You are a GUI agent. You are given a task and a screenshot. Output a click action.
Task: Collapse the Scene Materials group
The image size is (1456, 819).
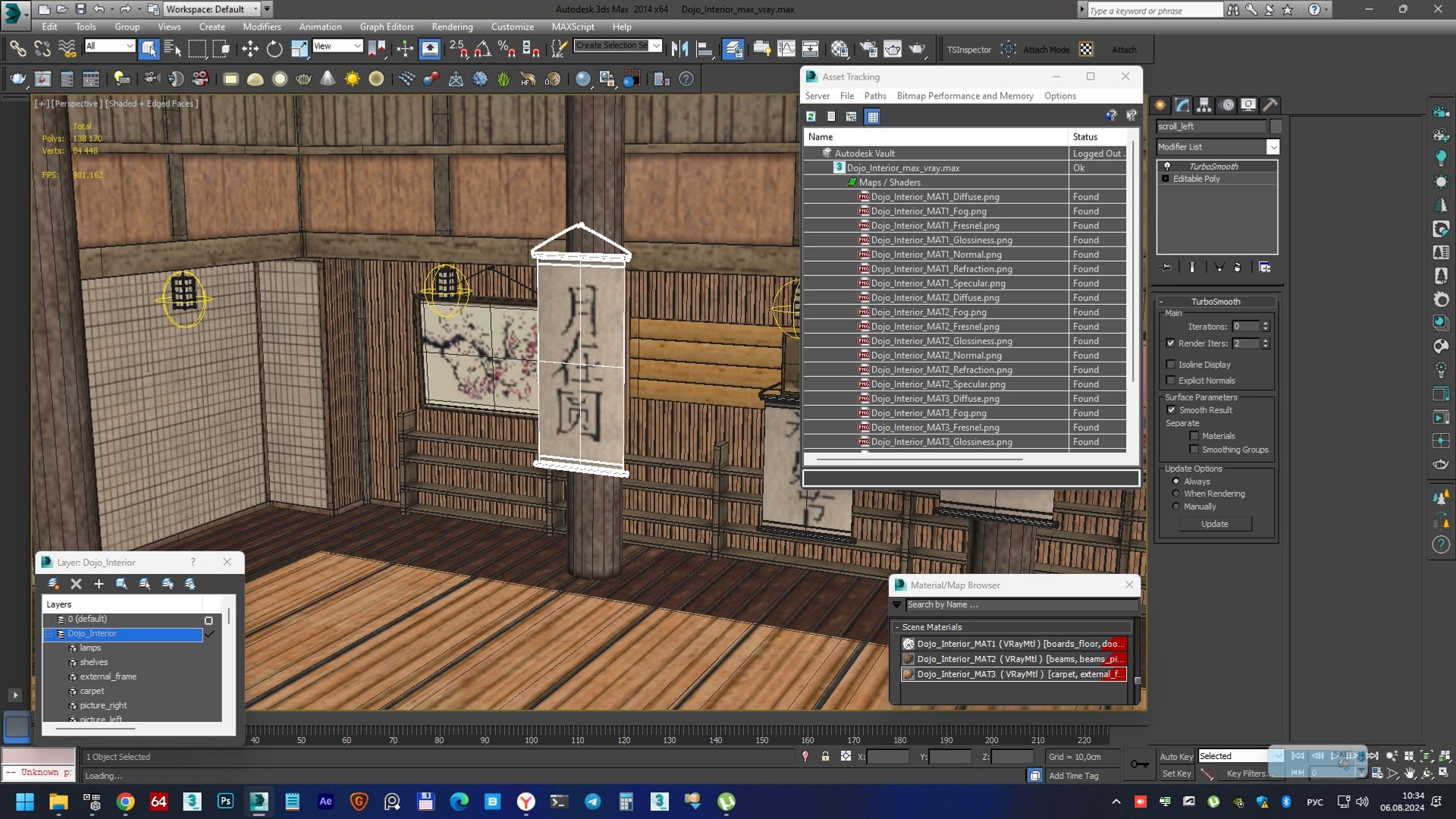(897, 627)
